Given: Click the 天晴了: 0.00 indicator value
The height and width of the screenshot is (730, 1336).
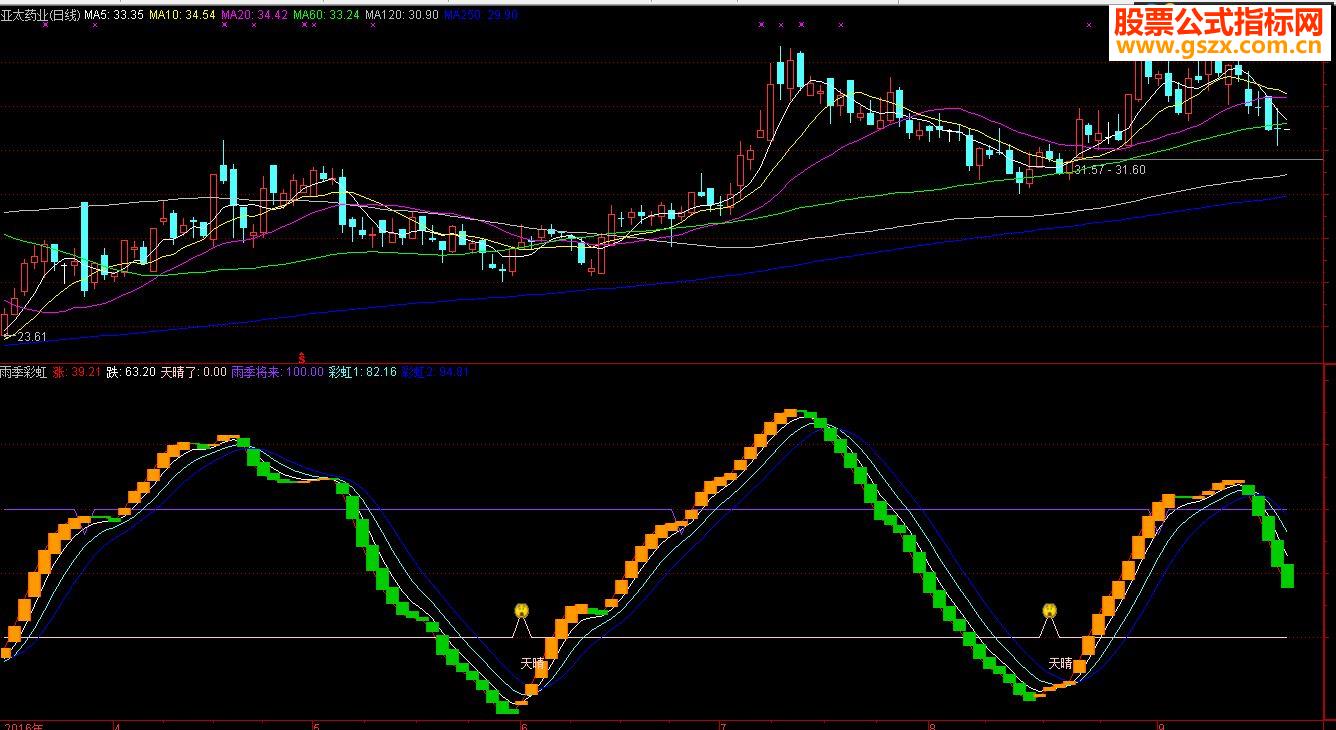Looking at the screenshot, I should [193, 372].
